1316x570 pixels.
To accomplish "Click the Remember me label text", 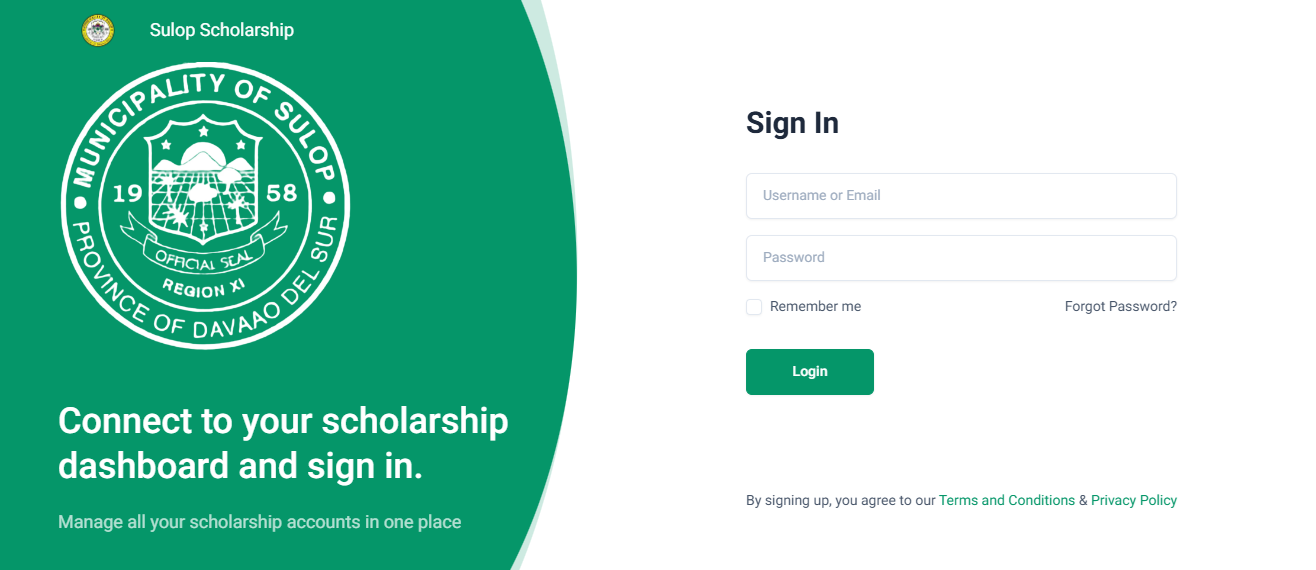I will 815,307.
